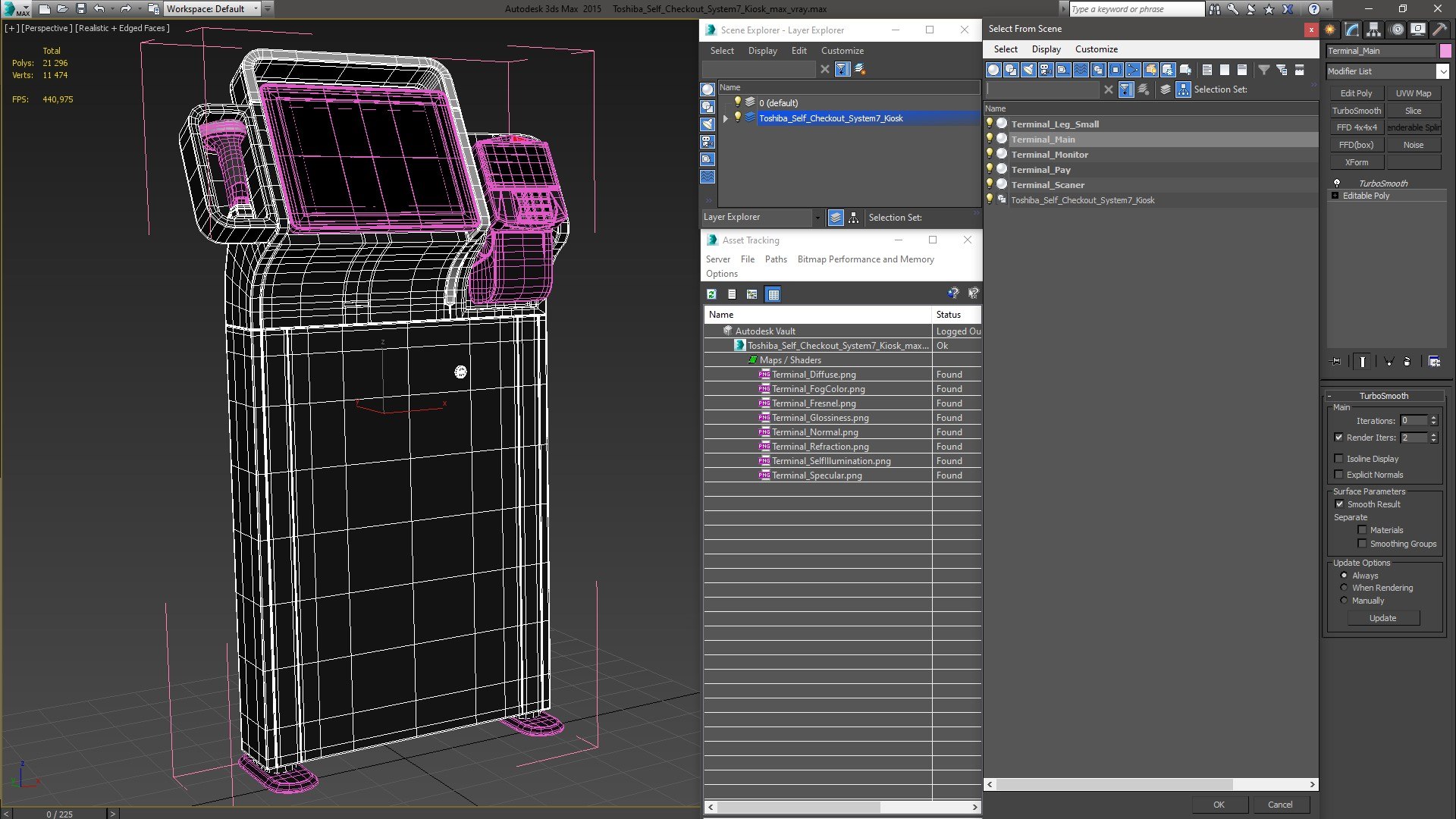Click Save File icon in top toolbar
The image size is (1456, 819).
click(81, 9)
